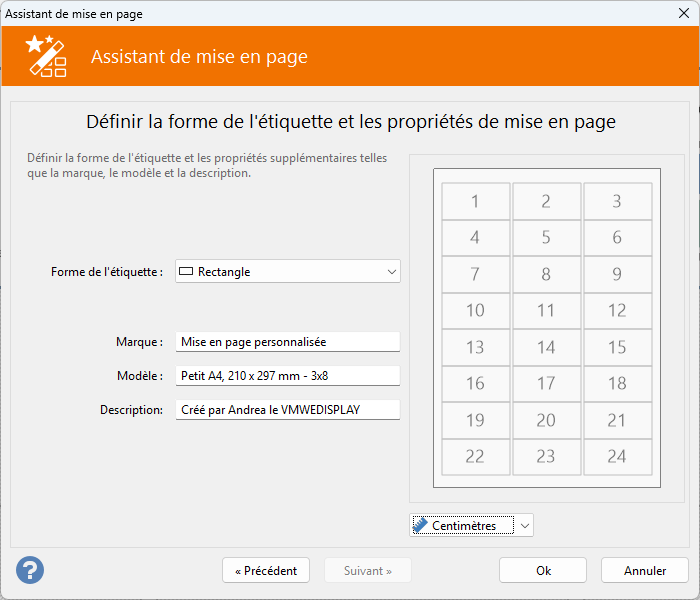This screenshot has width=700, height=600.
Task: Select label cell 12 in preview
Action: coord(617,310)
